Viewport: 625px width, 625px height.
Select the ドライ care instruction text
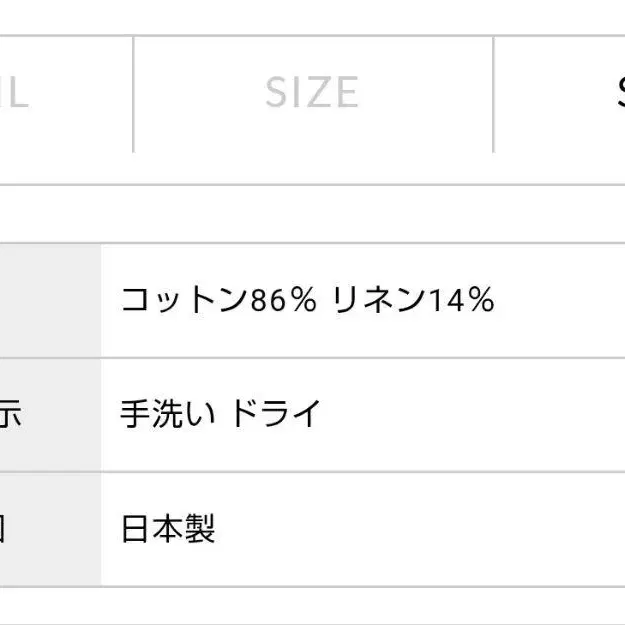(276, 414)
